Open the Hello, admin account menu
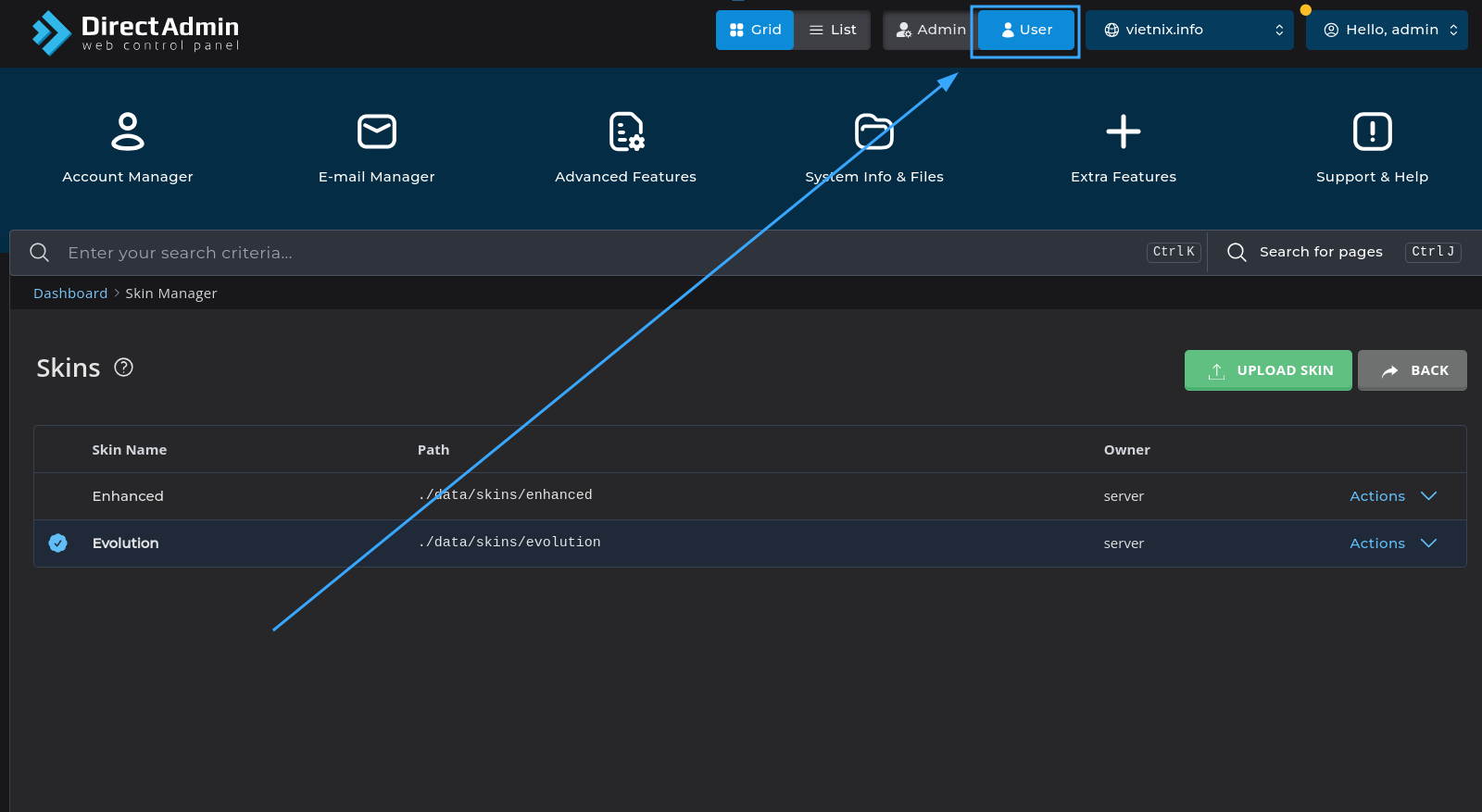This screenshot has width=1482, height=812. pyautogui.click(x=1387, y=30)
